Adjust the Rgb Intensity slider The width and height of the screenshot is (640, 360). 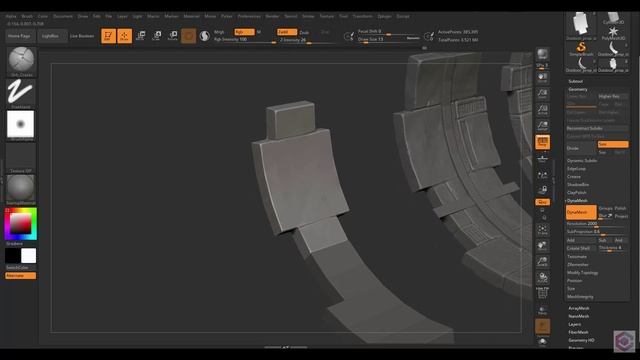tap(245, 40)
